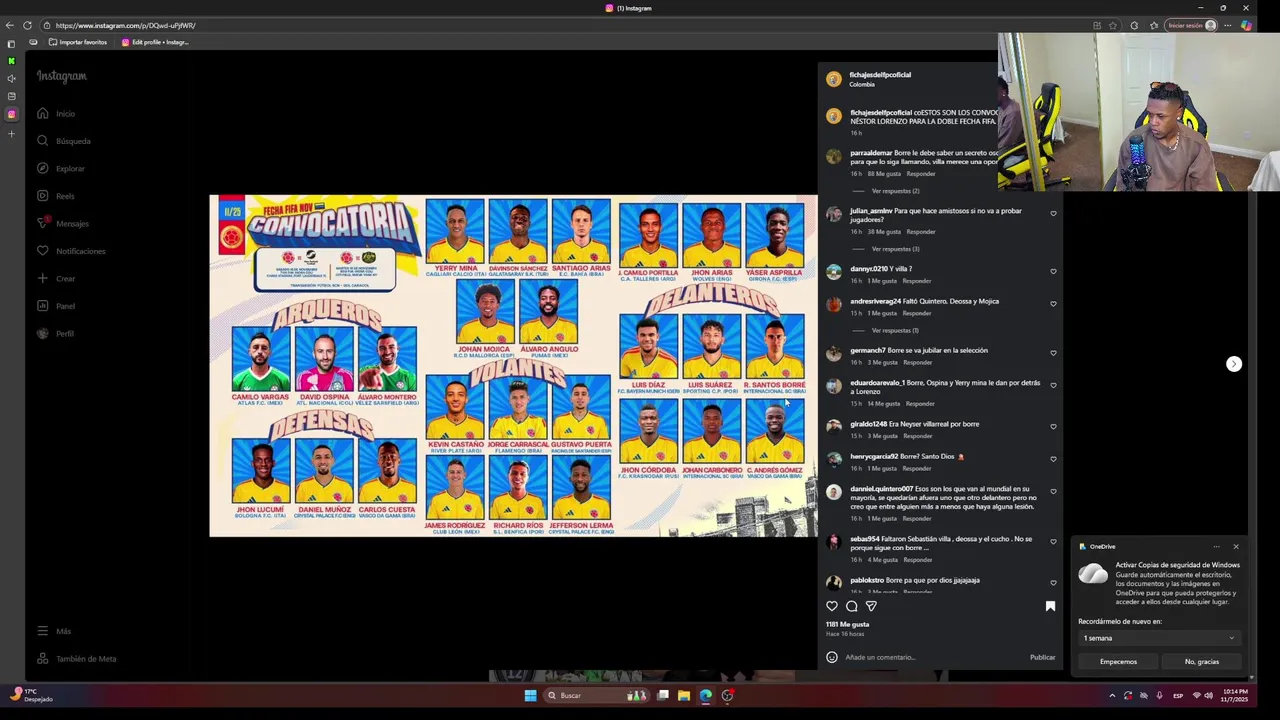
Task: Expand Ver respuestas (2) under parraaldemar
Action: 895,191
